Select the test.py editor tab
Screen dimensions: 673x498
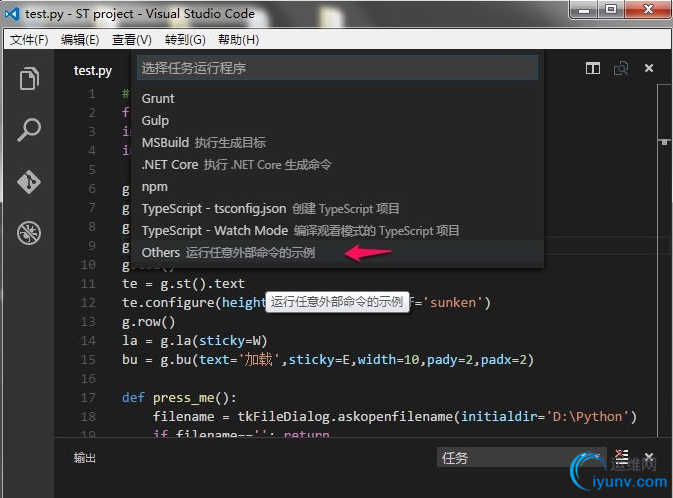(93, 70)
